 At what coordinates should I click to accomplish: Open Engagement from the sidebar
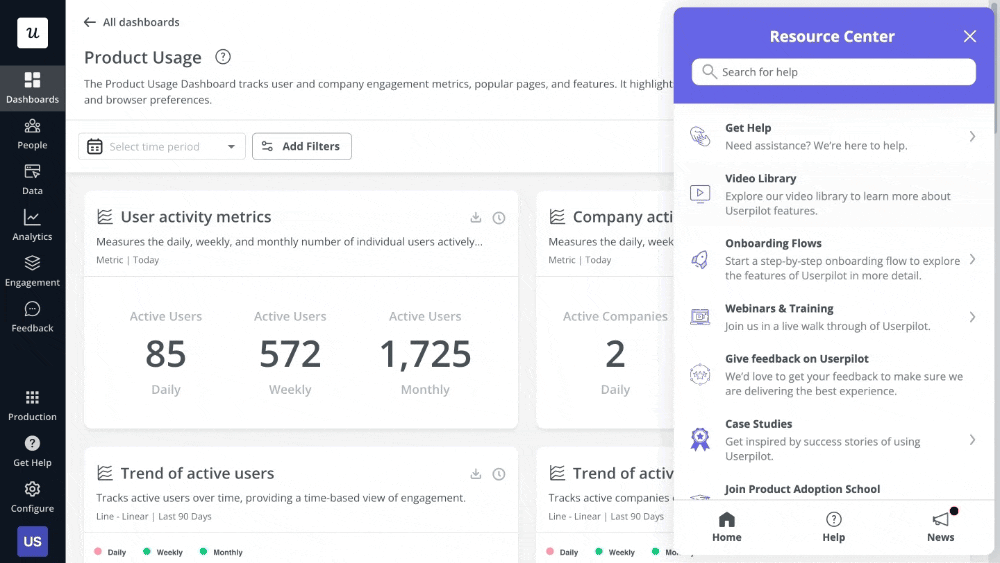(x=32, y=270)
